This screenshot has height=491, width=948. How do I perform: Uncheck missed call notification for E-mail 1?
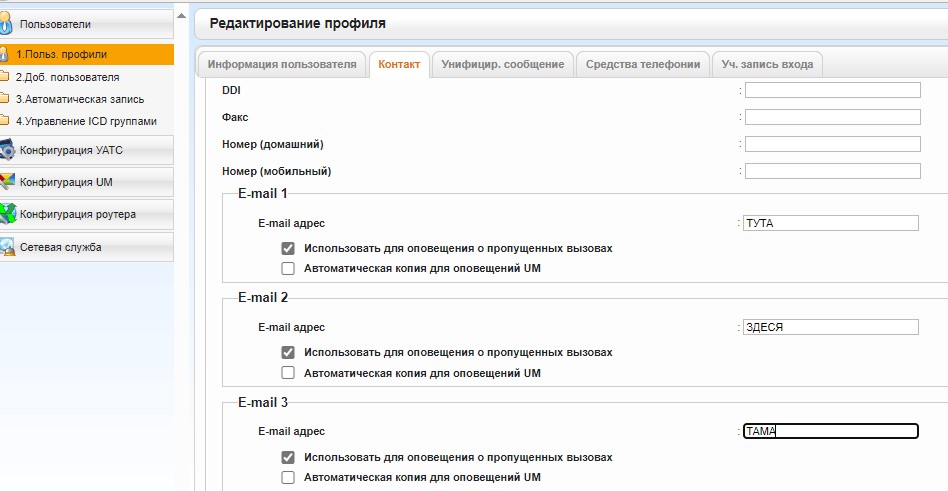point(288,249)
